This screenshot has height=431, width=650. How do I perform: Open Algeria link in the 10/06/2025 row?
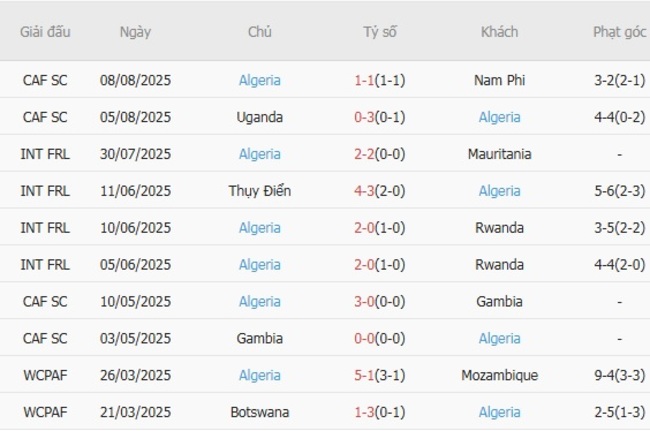260,228
